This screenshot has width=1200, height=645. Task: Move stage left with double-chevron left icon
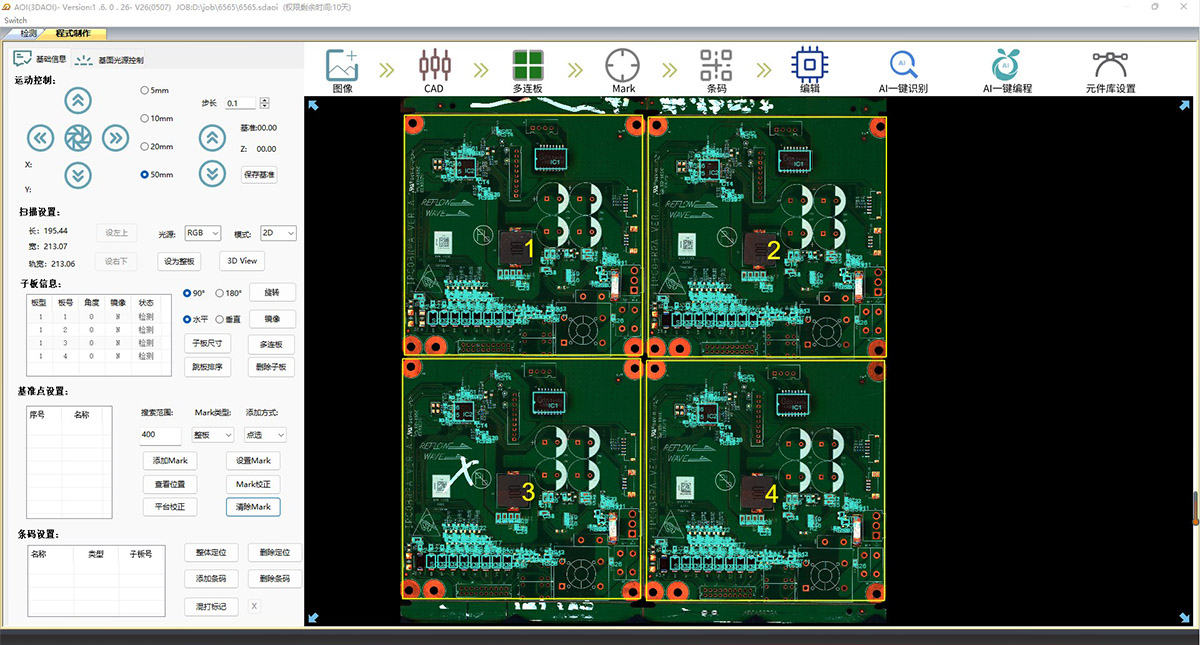pos(40,138)
